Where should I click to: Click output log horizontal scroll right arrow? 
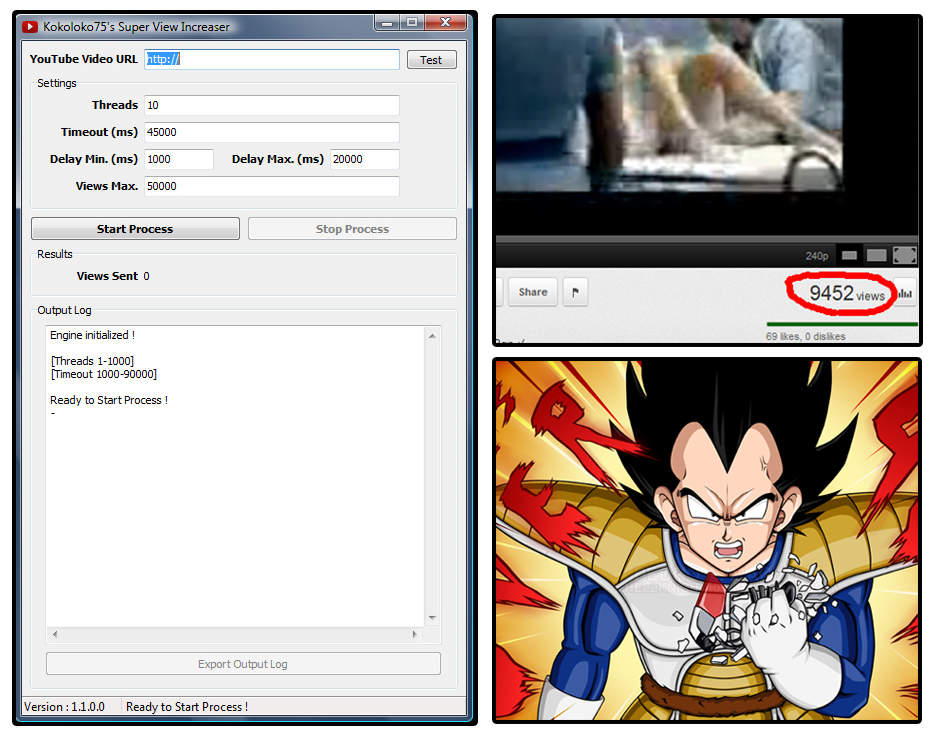[414, 634]
